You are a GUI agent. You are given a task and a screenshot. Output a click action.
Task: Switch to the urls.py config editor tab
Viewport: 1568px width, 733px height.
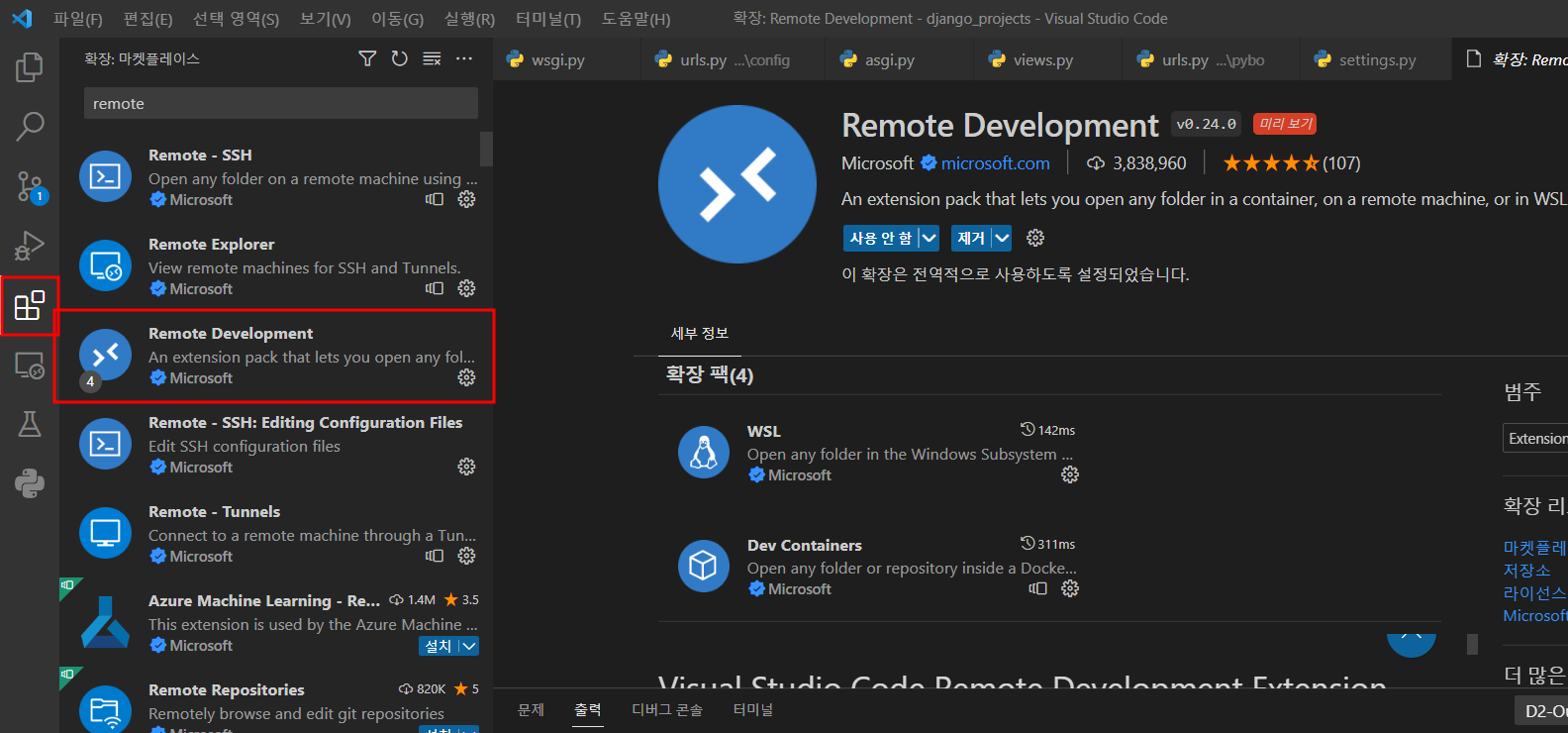click(734, 59)
